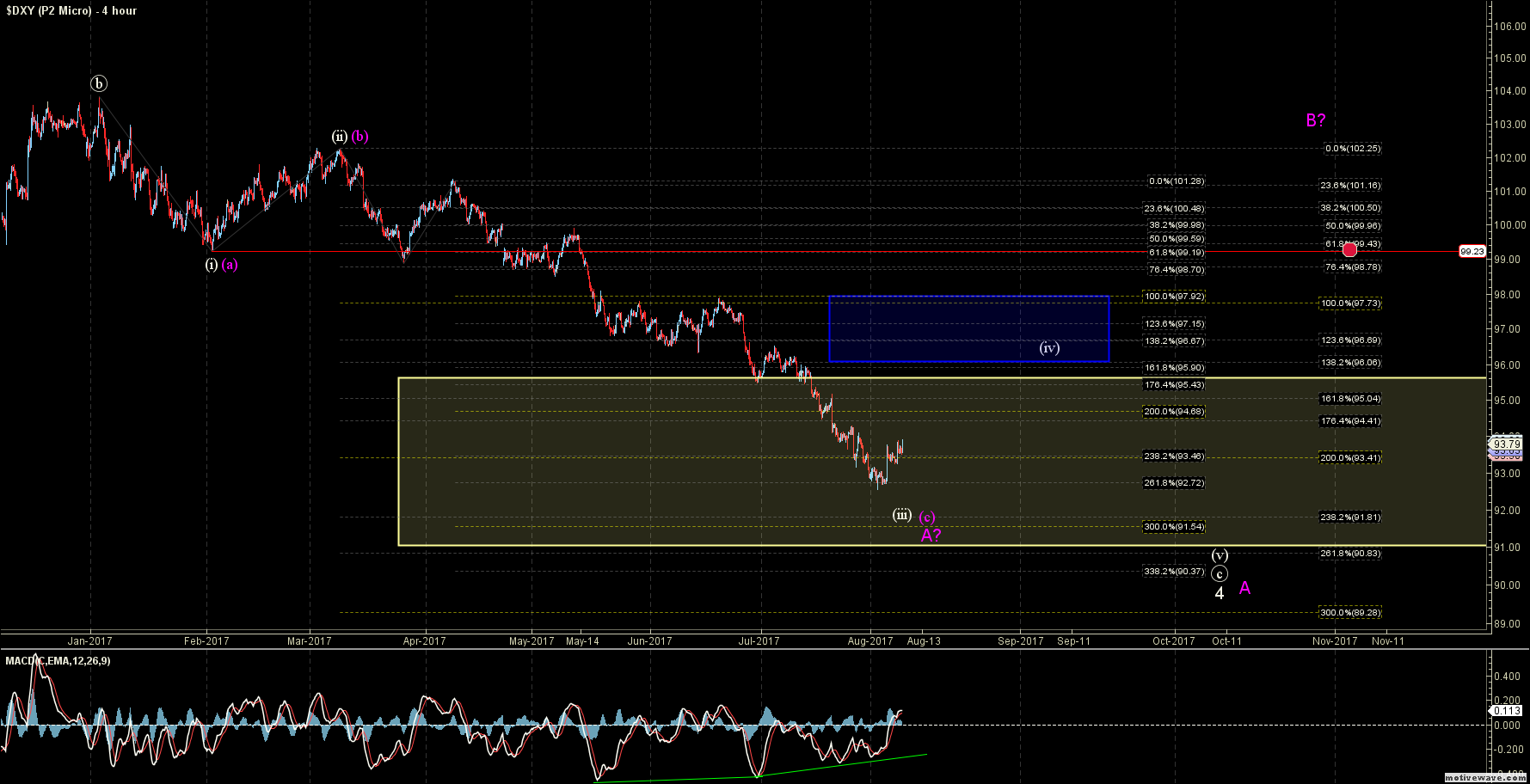Click the circled c wave label below (v)
The image size is (1530, 784).
(x=1220, y=573)
